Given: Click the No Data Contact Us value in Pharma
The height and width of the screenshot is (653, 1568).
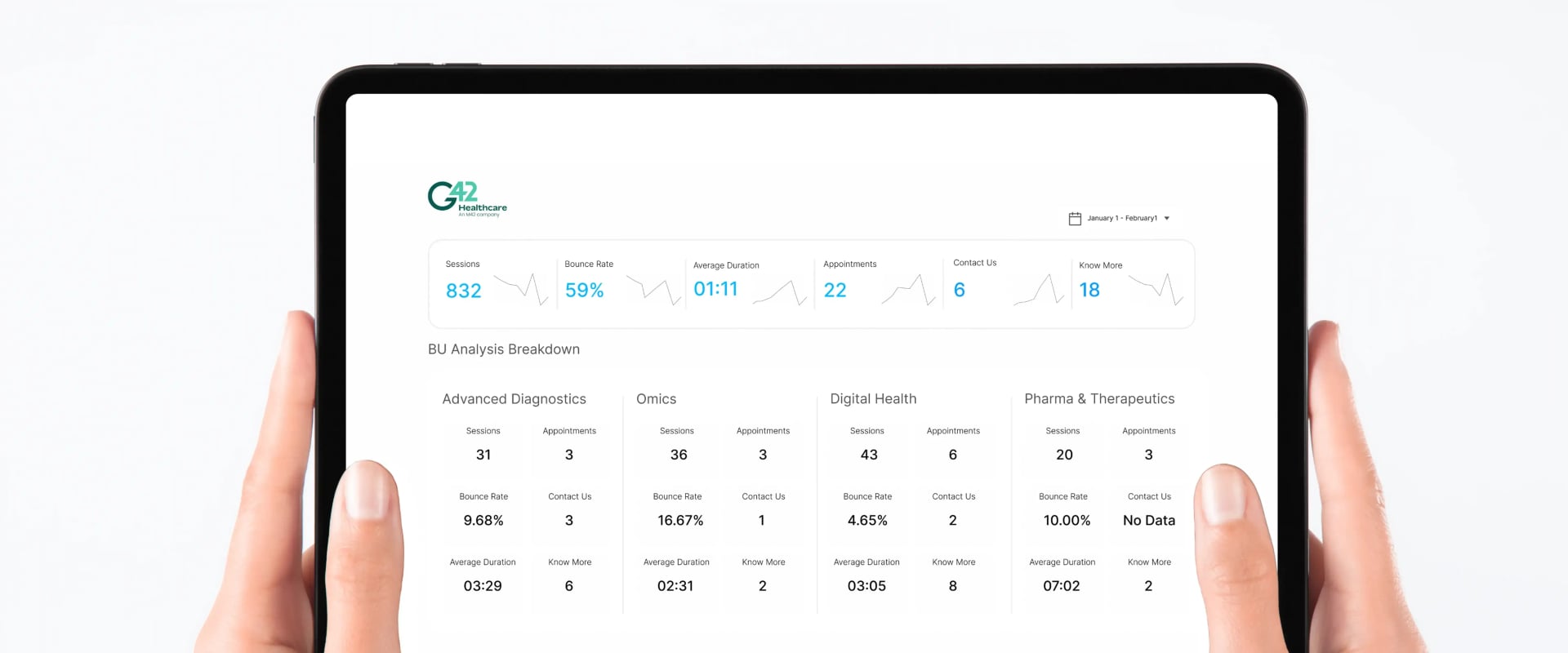Looking at the screenshot, I should coord(1148,521).
